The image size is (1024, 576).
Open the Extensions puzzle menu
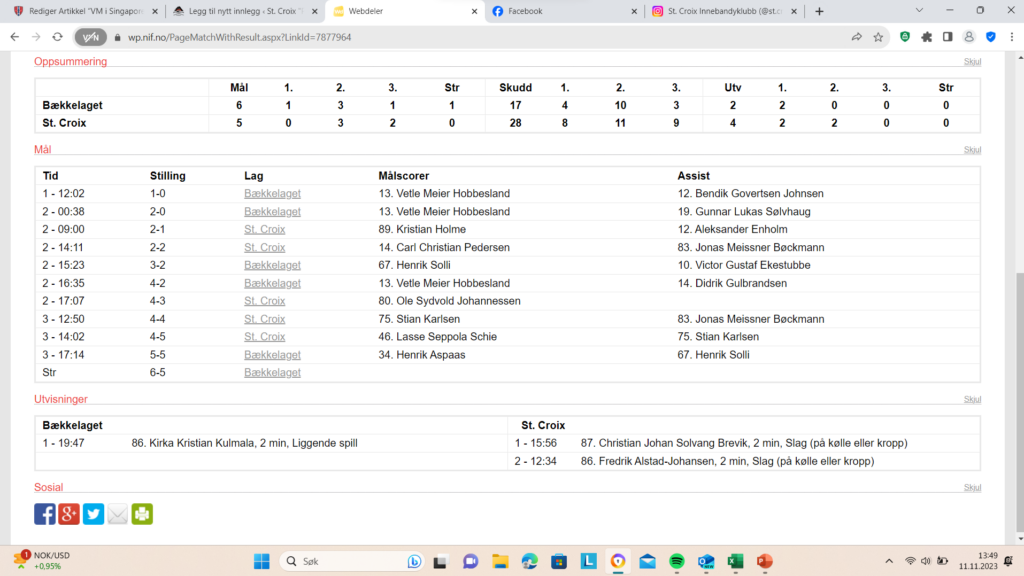click(x=927, y=37)
